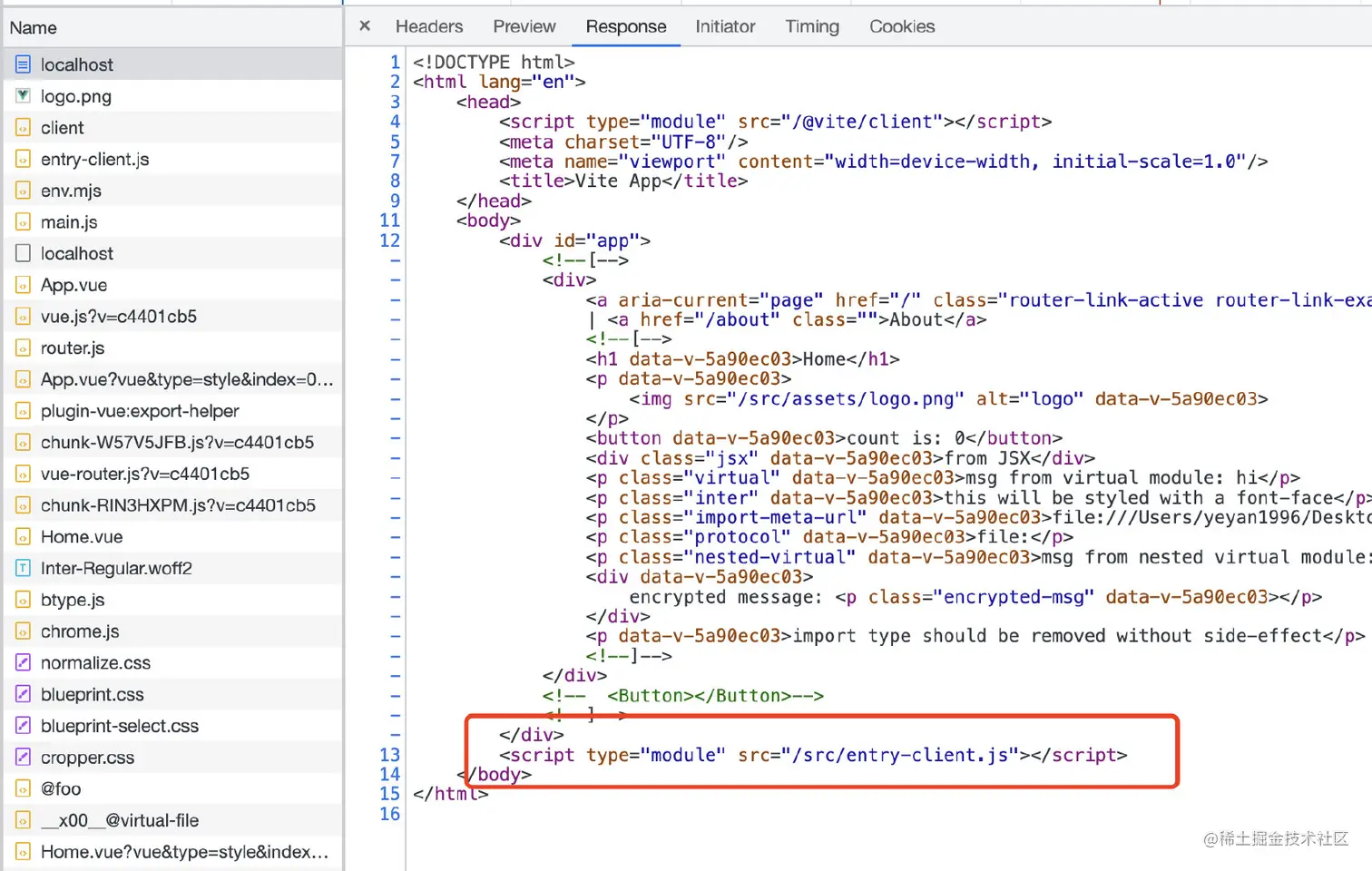Click the entry-client.js script tag line
Image resolution: width=1372 pixels, height=871 pixels.
point(813,755)
